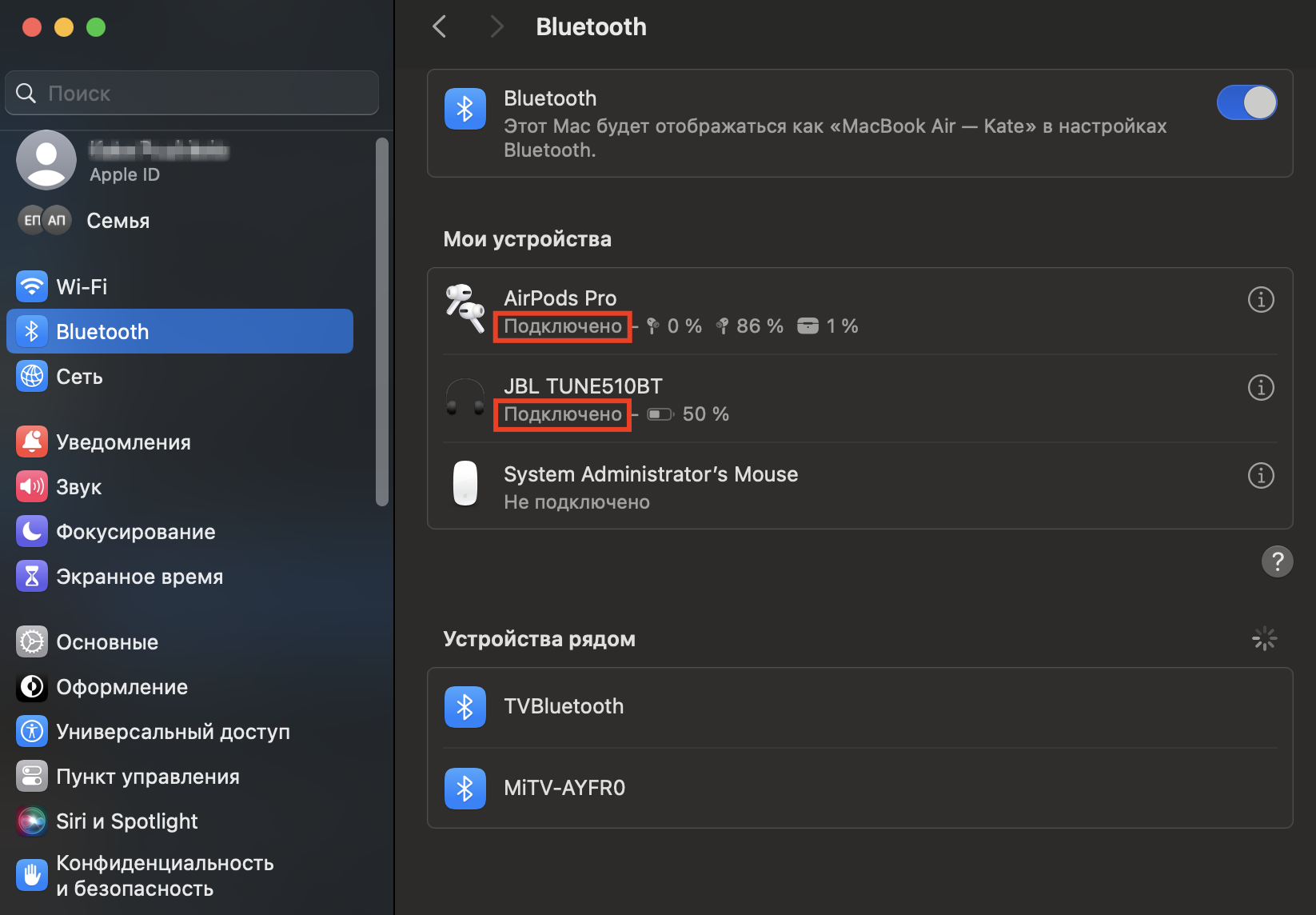Click the Универсальный доступ accessibility icon

tap(32, 731)
